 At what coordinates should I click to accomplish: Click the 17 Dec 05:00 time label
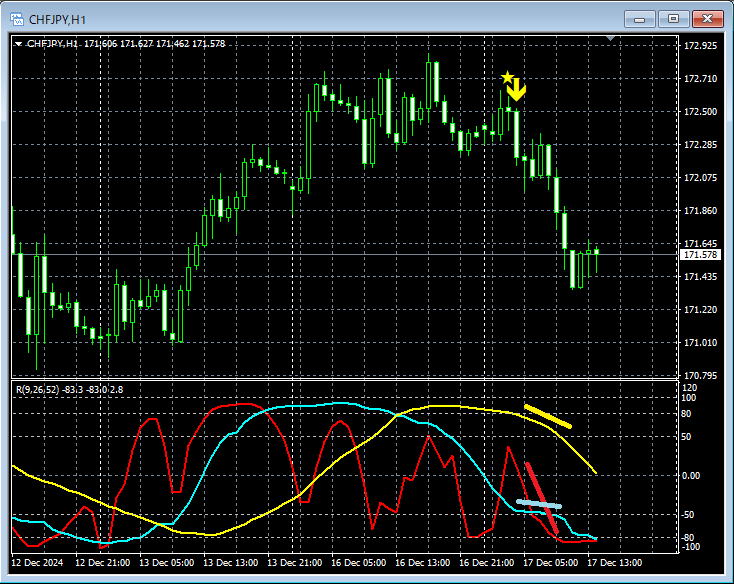click(550, 562)
